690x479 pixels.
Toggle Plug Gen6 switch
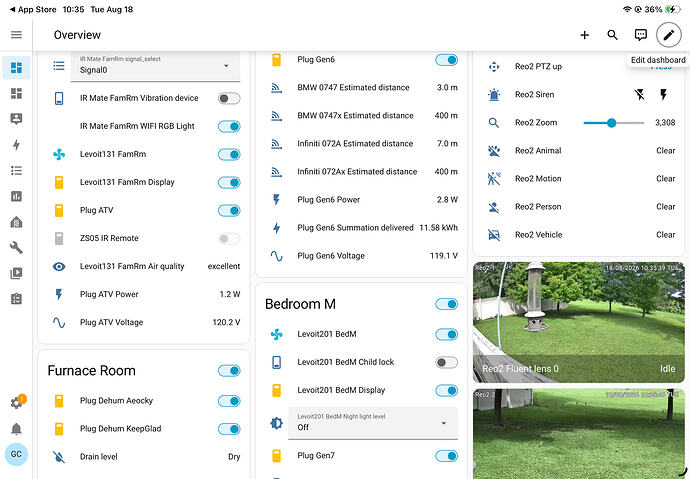(x=447, y=60)
